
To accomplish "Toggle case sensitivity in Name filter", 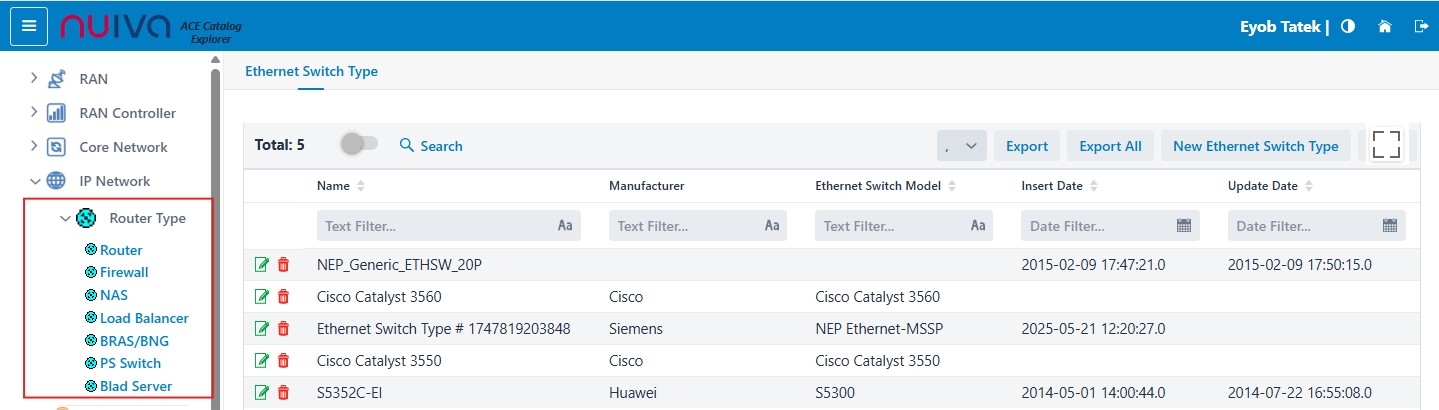I will coord(565,226).
